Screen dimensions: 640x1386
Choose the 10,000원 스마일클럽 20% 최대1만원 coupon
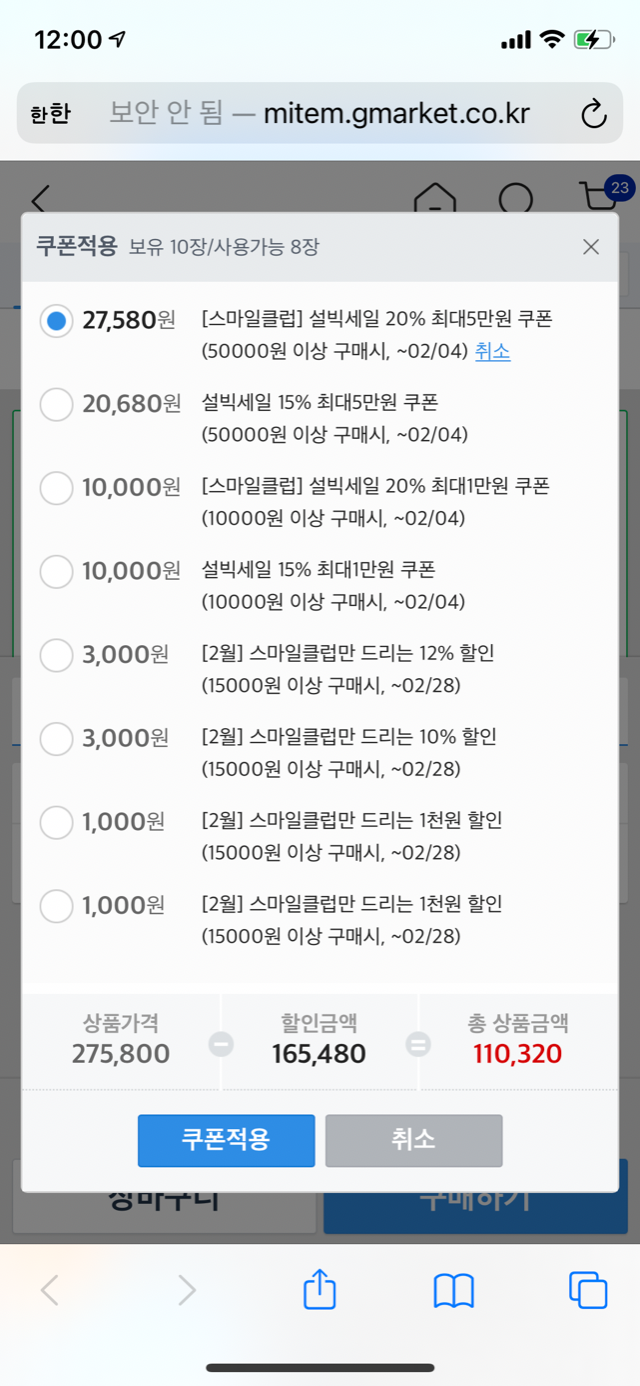57,488
